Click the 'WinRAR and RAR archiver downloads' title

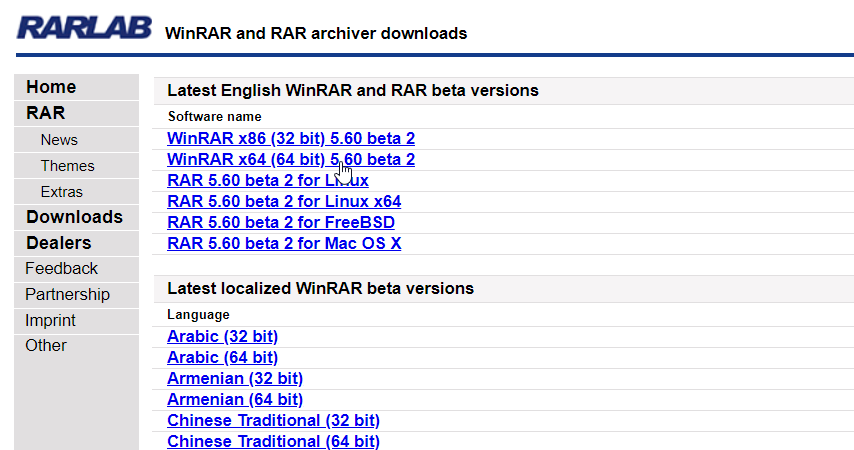point(316,33)
